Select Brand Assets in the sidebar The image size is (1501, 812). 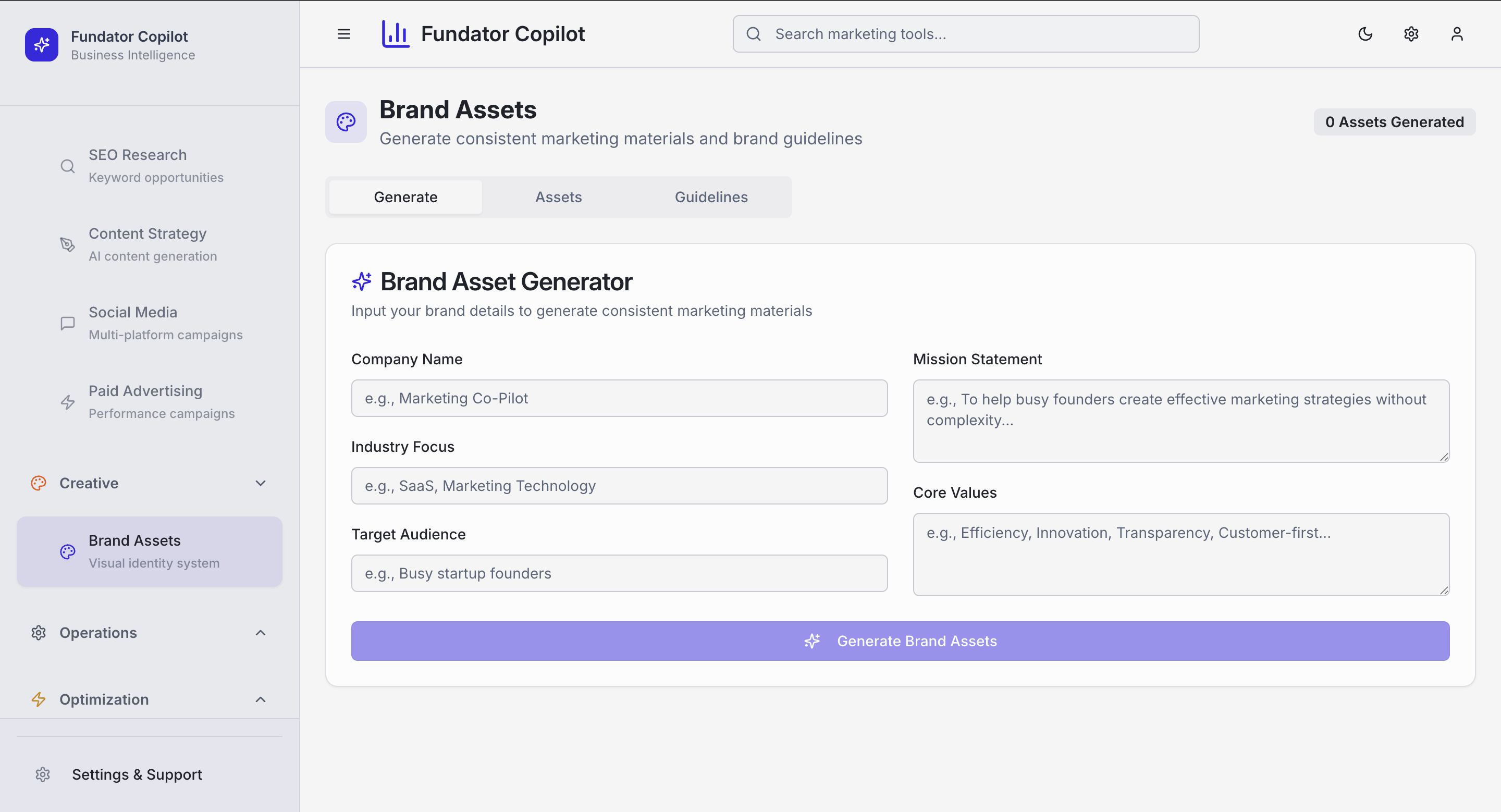[x=149, y=551]
